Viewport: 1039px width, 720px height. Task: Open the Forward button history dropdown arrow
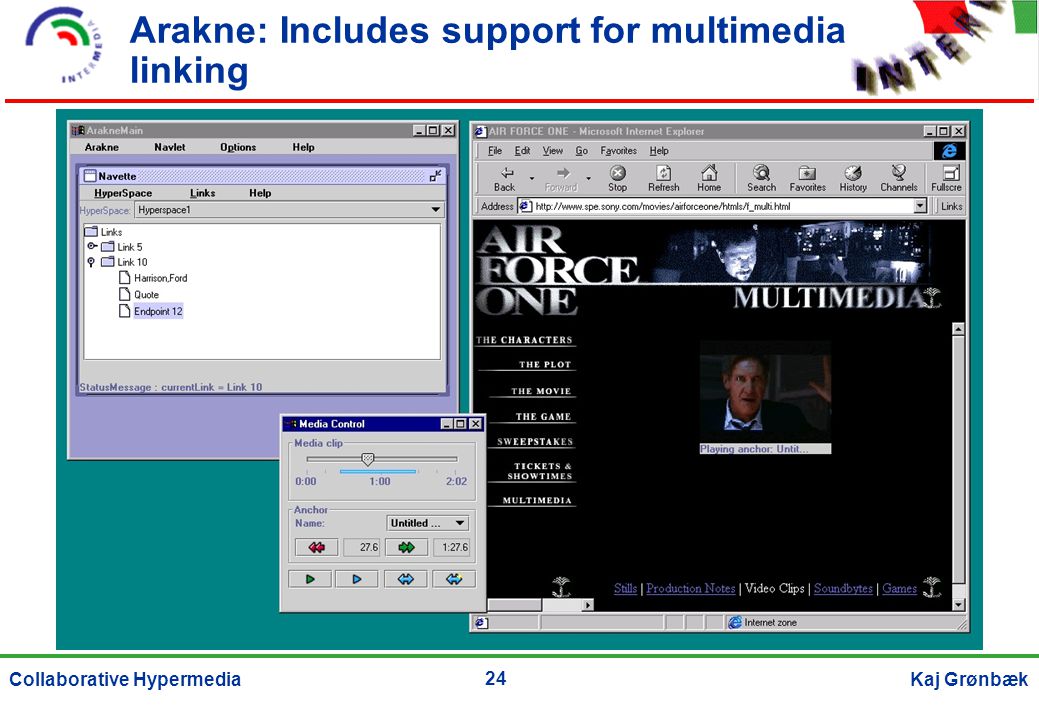tap(588, 178)
